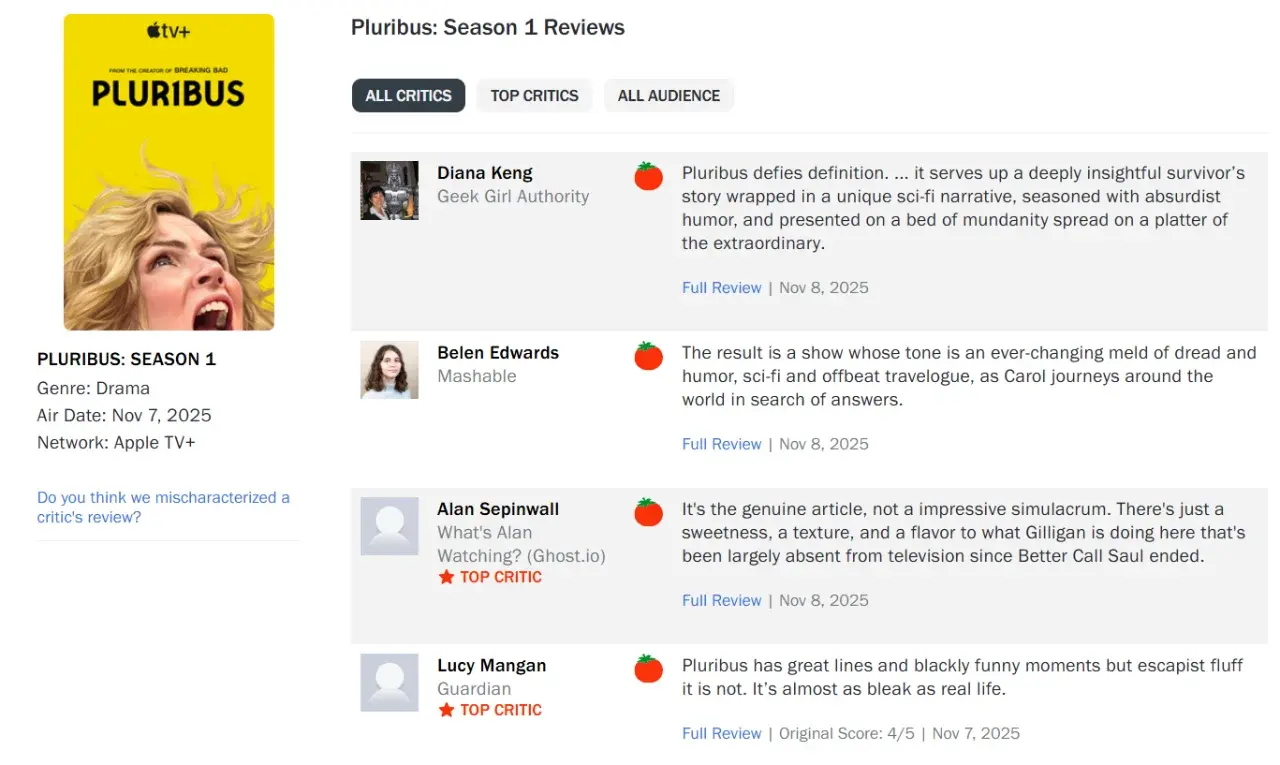The image size is (1280, 765).
Task: Click Lucy Mangan's placeholder avatar icon
Action: (389, 683)
